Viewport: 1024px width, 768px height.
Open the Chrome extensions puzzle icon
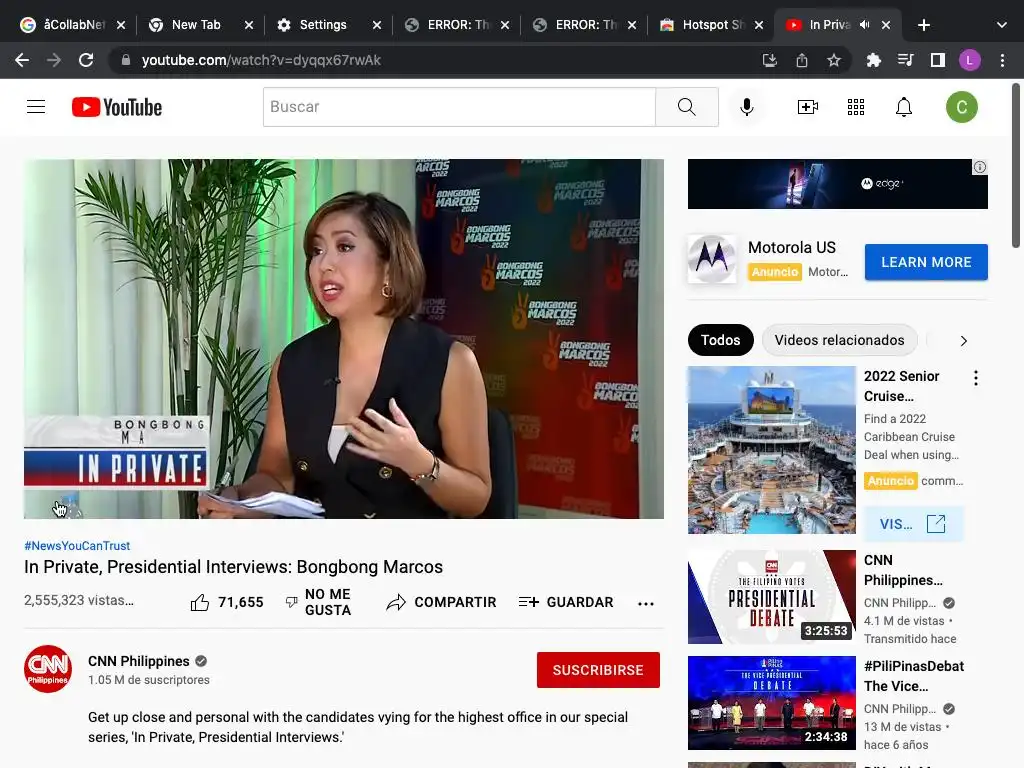click(x=873, y=60)
